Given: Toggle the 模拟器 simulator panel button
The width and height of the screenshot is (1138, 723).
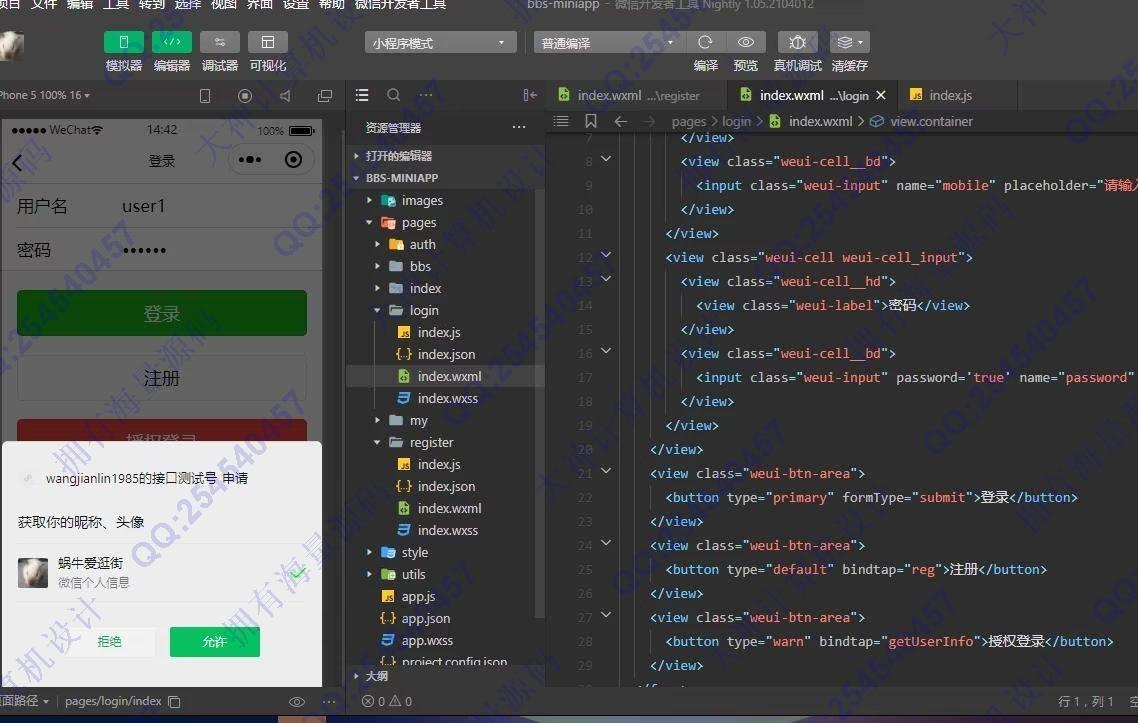Looking at the screenshot, I should tap(123, 42).
